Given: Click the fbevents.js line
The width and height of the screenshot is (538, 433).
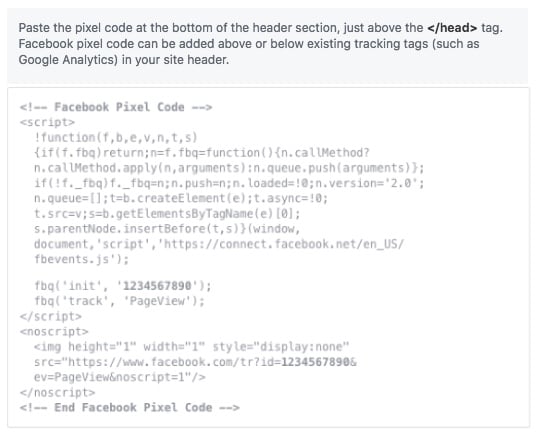Looking at the screenshot, I should [x=81, y=259].
